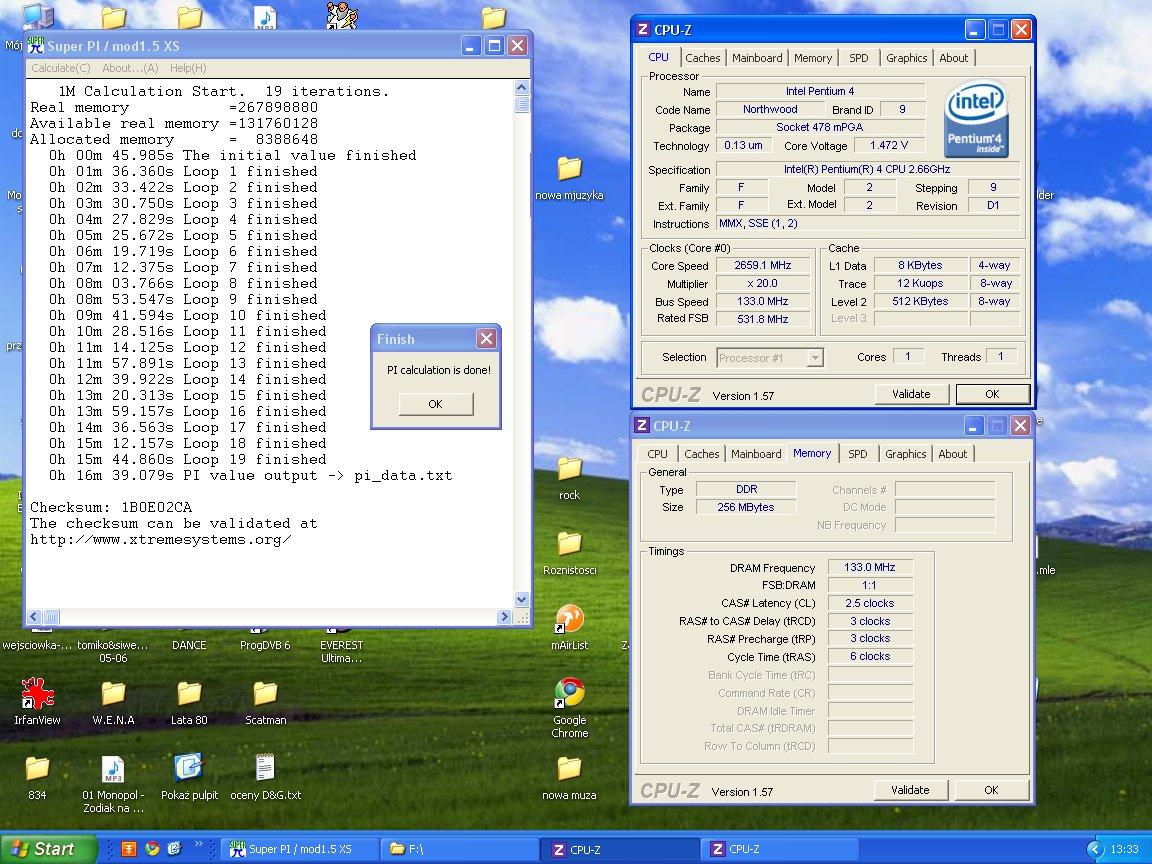Screen dimensions: 1152x864
Task: Open the nowa muza folder
Action: [x=569, y=768]
